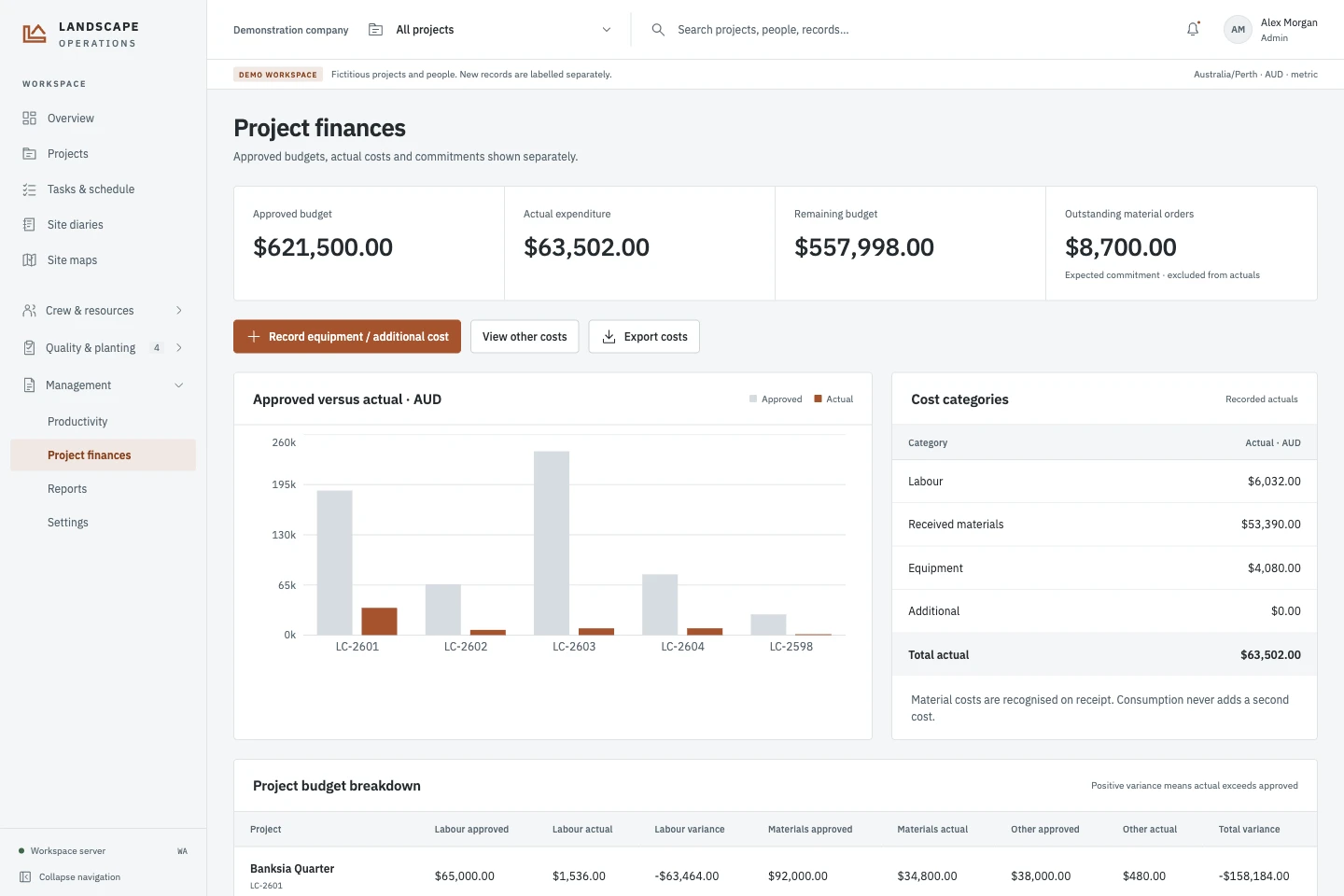The height and width of the screenshot is (896, 1344).
Task: Focus the search projects, people, records field
Action: pyautogui.click(x=763, y=30)
